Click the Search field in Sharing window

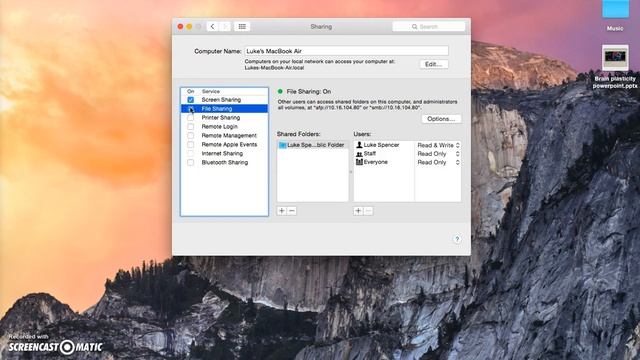click(x=429, y=27)
